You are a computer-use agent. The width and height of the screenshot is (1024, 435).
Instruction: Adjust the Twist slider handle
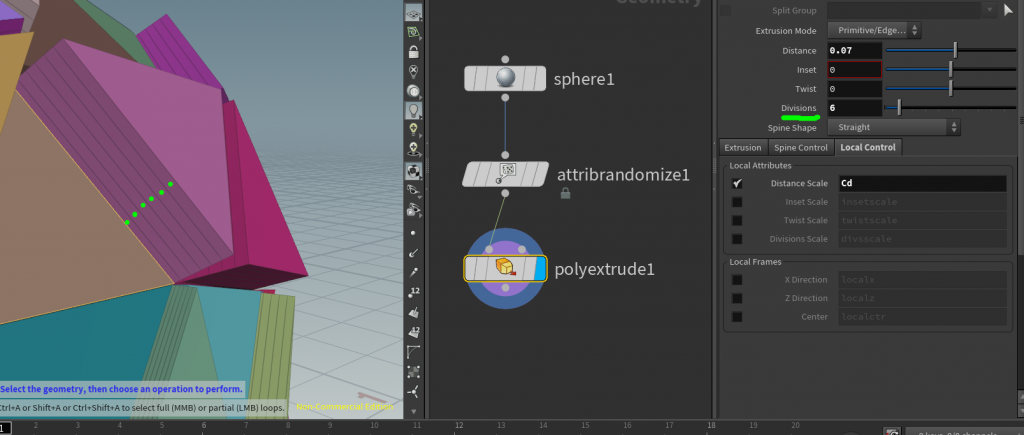coord(950,88)
